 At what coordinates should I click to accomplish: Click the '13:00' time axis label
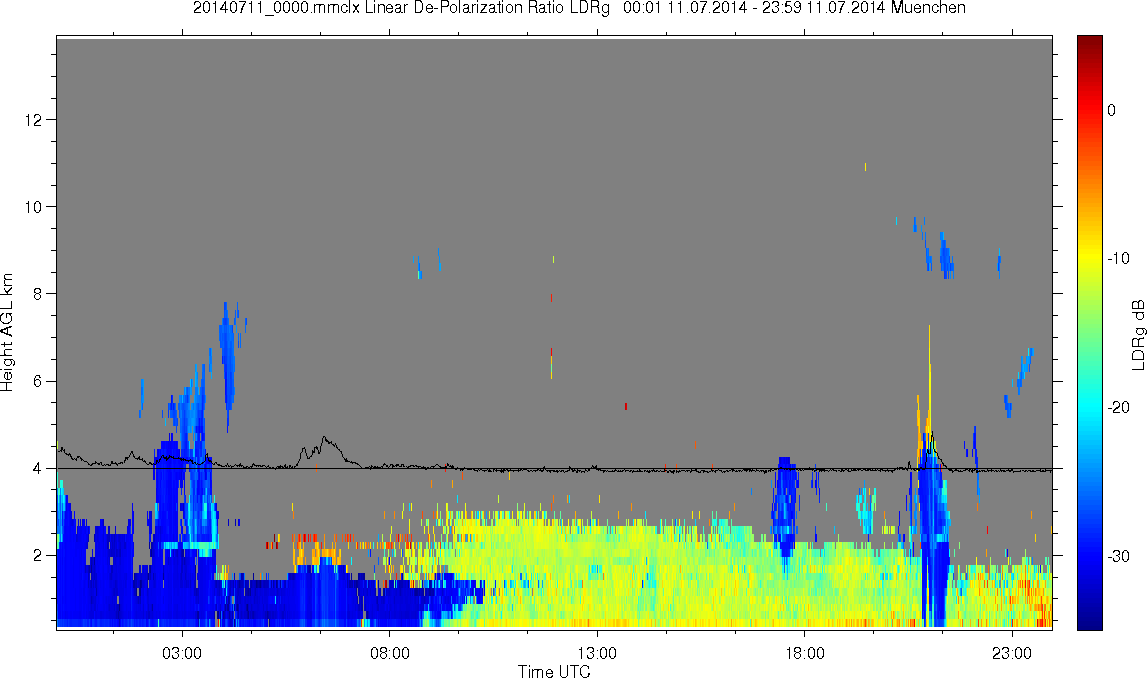click(x=597, y=653)
